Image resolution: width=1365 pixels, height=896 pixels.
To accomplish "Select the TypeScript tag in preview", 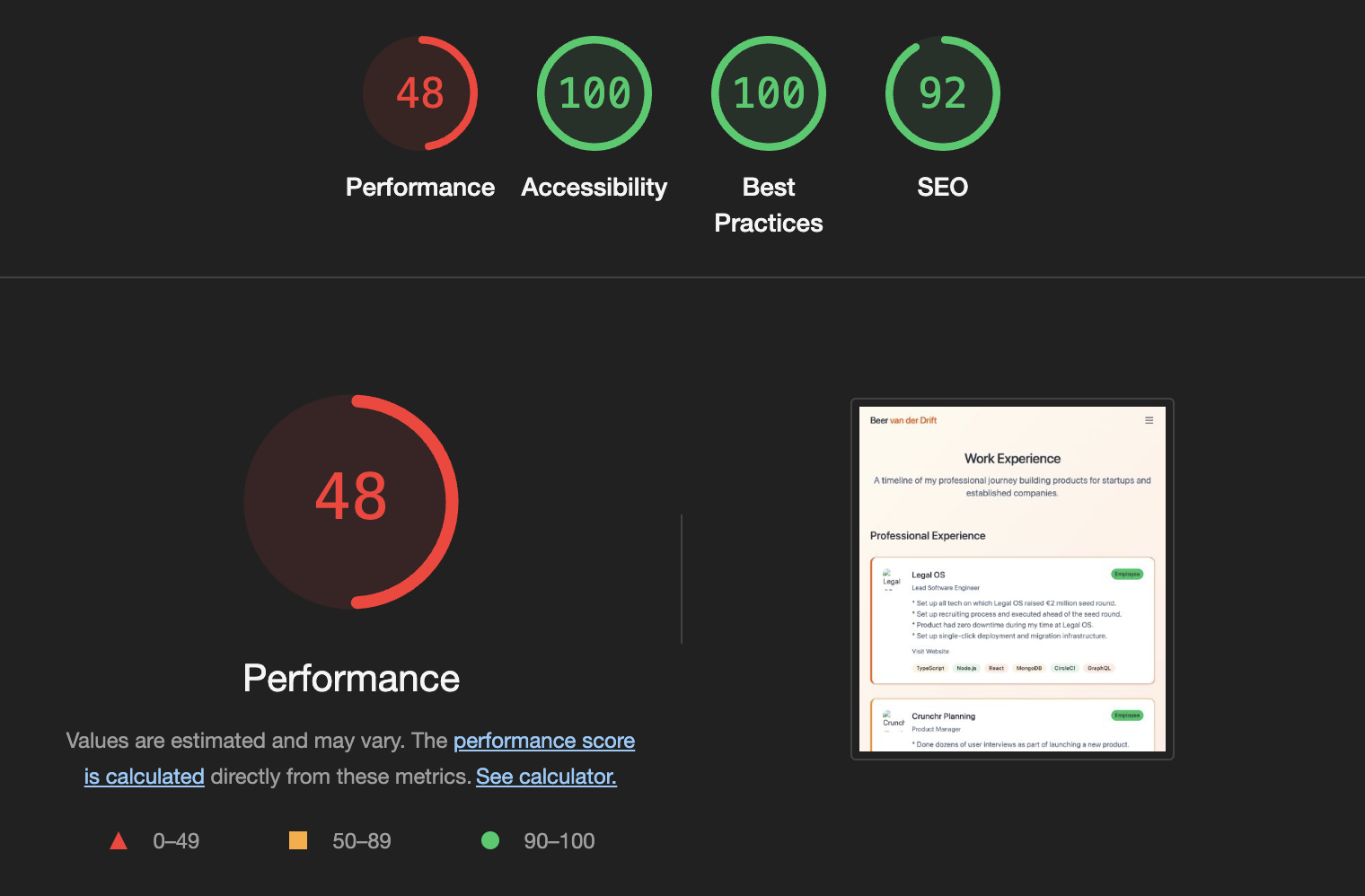I will (x=929, y=668).
